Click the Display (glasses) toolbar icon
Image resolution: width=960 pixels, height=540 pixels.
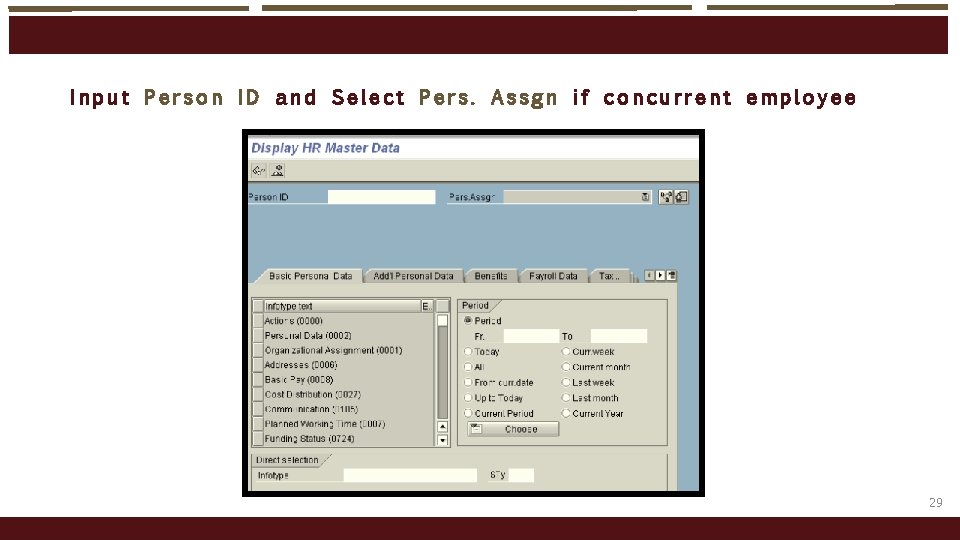point(259,171)
